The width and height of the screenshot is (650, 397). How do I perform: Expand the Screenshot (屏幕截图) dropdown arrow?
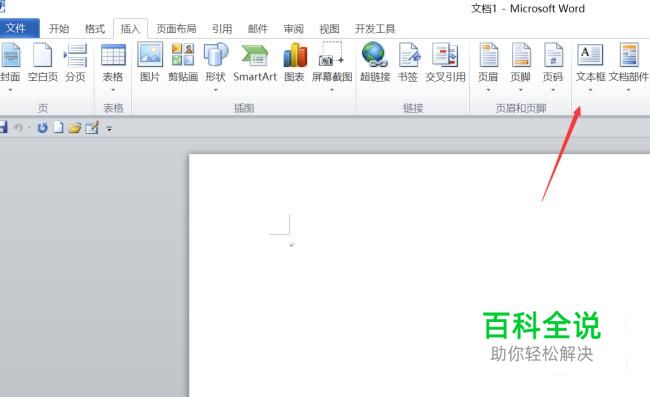pyautogui.click(x=332, y=90)
